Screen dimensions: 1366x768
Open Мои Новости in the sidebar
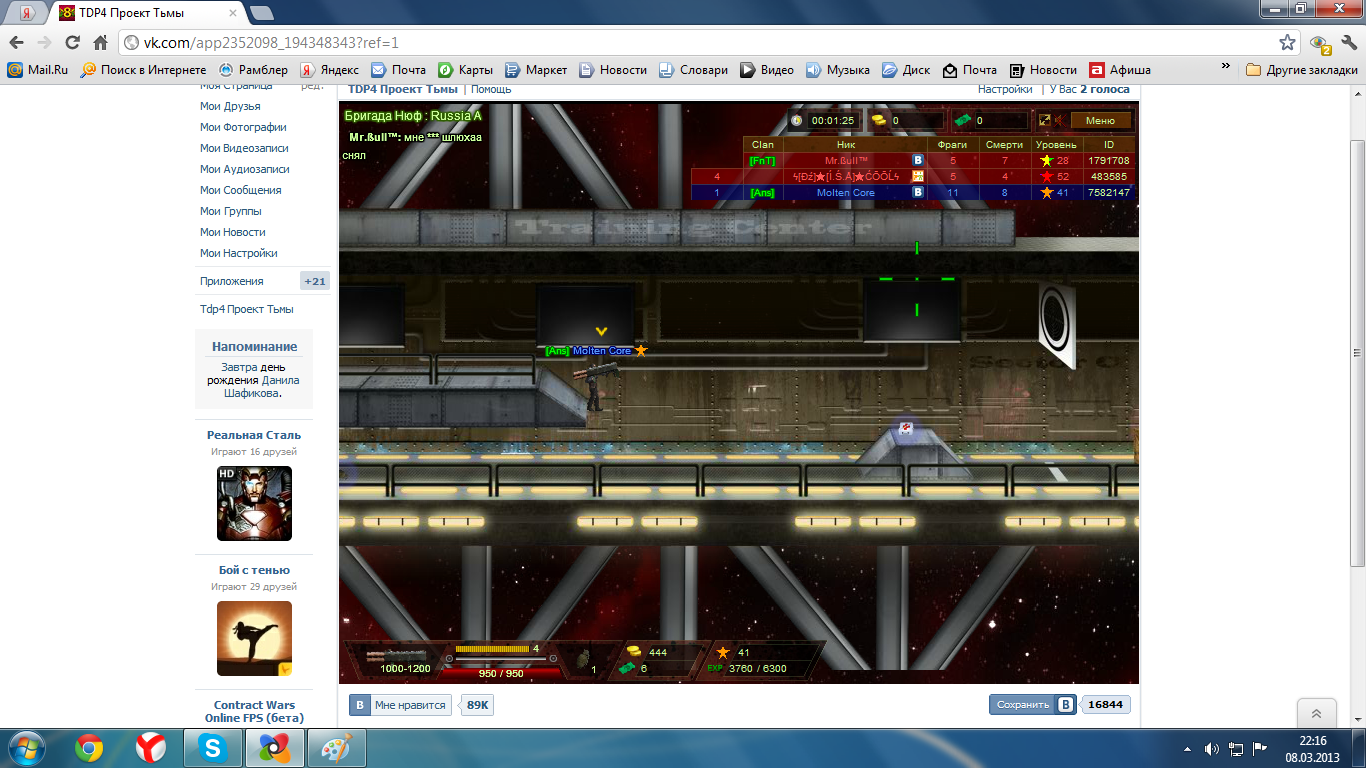coord(232,232)
